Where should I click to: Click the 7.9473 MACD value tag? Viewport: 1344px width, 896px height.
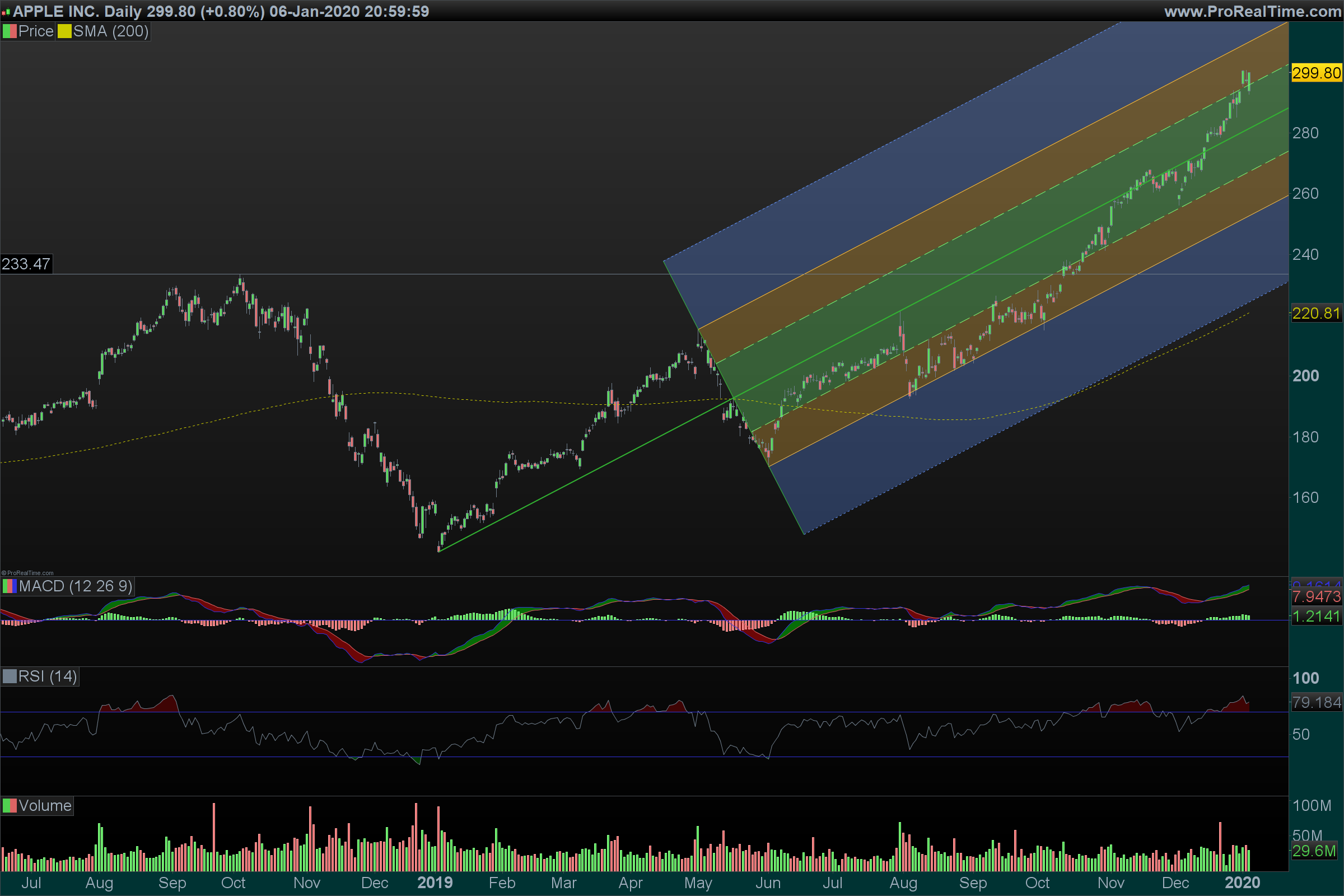coord(1316,596)
